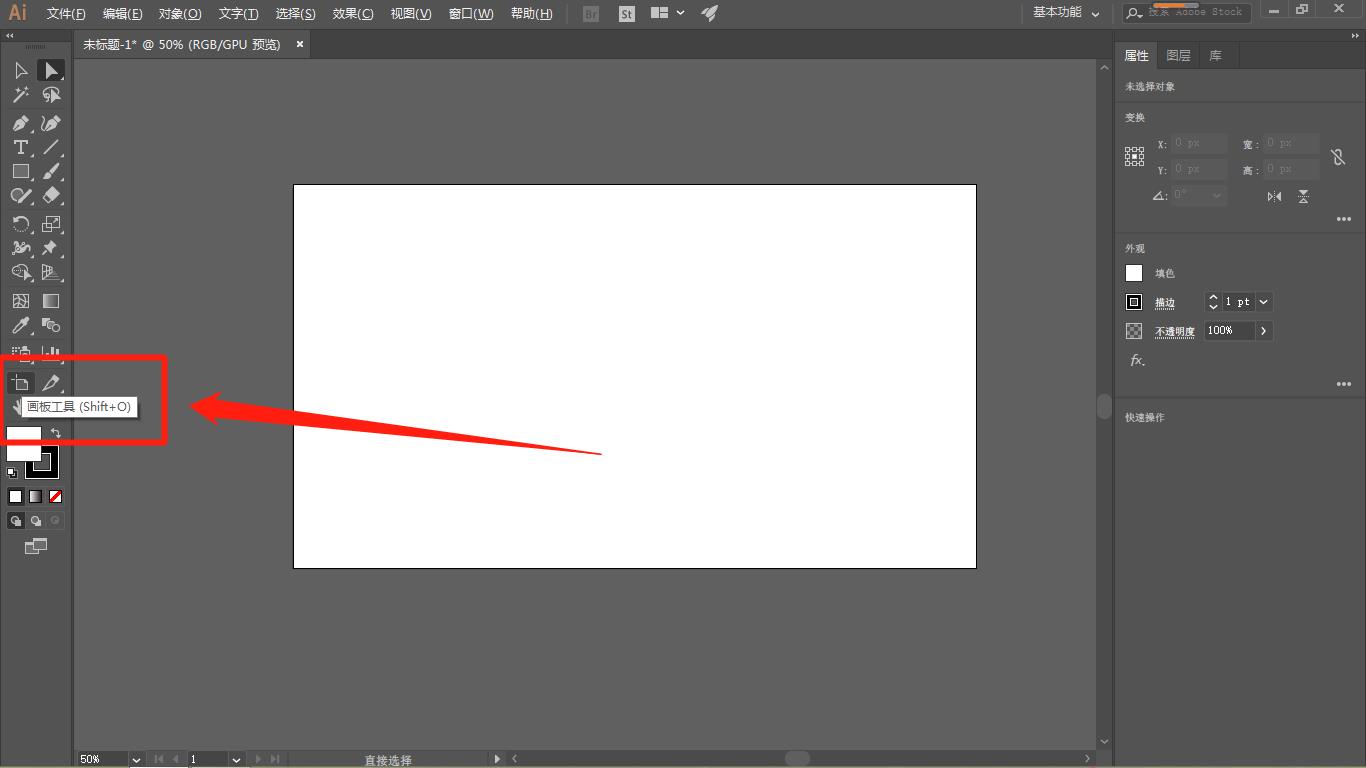This screenshot has height=768, width=1366.
Task: Pick the Magic Wand tool
Action: pyautogui.click(x=20, y=95)
